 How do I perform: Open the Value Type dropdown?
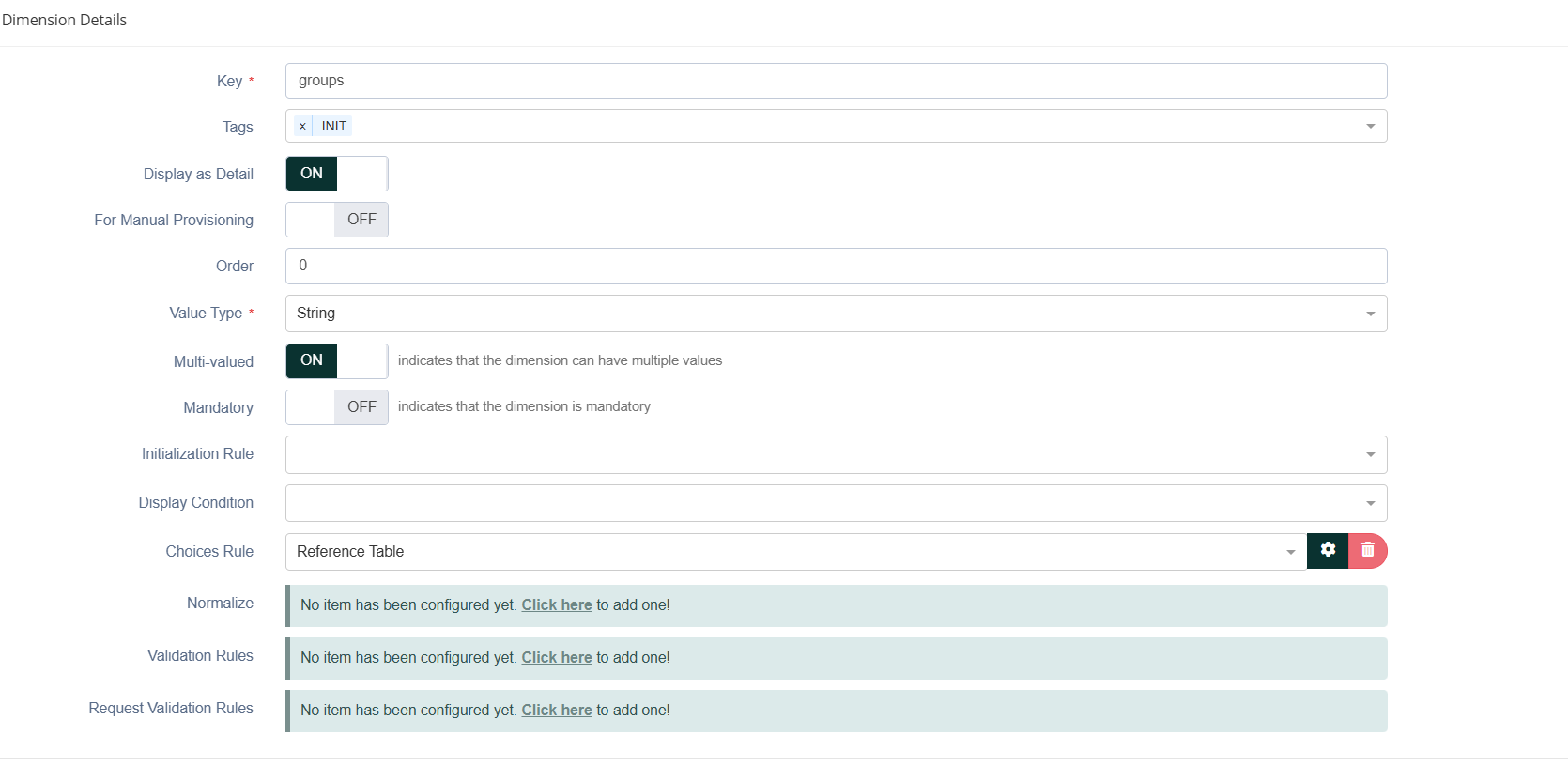837,314
